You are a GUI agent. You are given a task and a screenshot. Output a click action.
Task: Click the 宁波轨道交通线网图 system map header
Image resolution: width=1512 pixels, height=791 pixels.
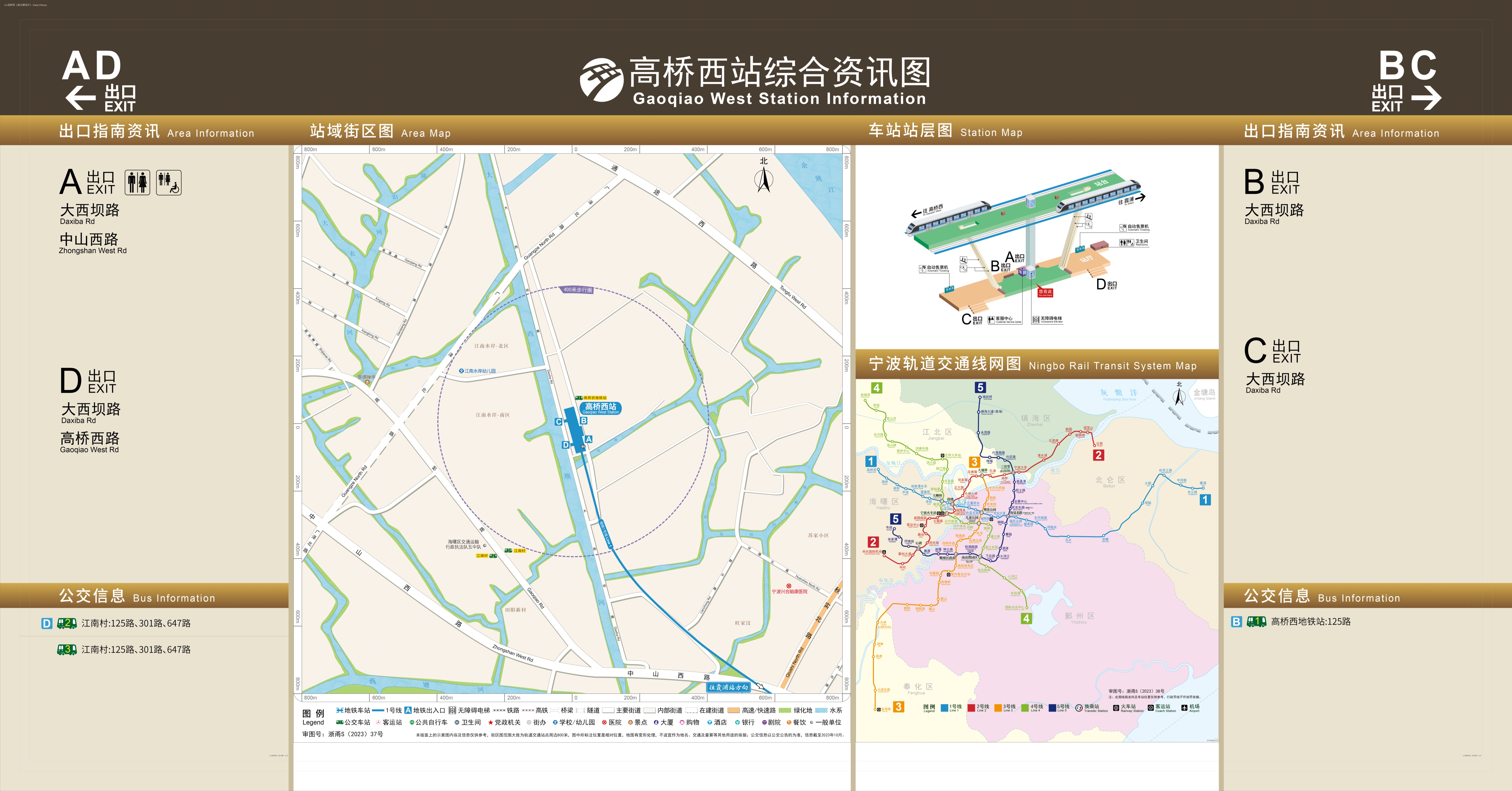[1032, 364]
